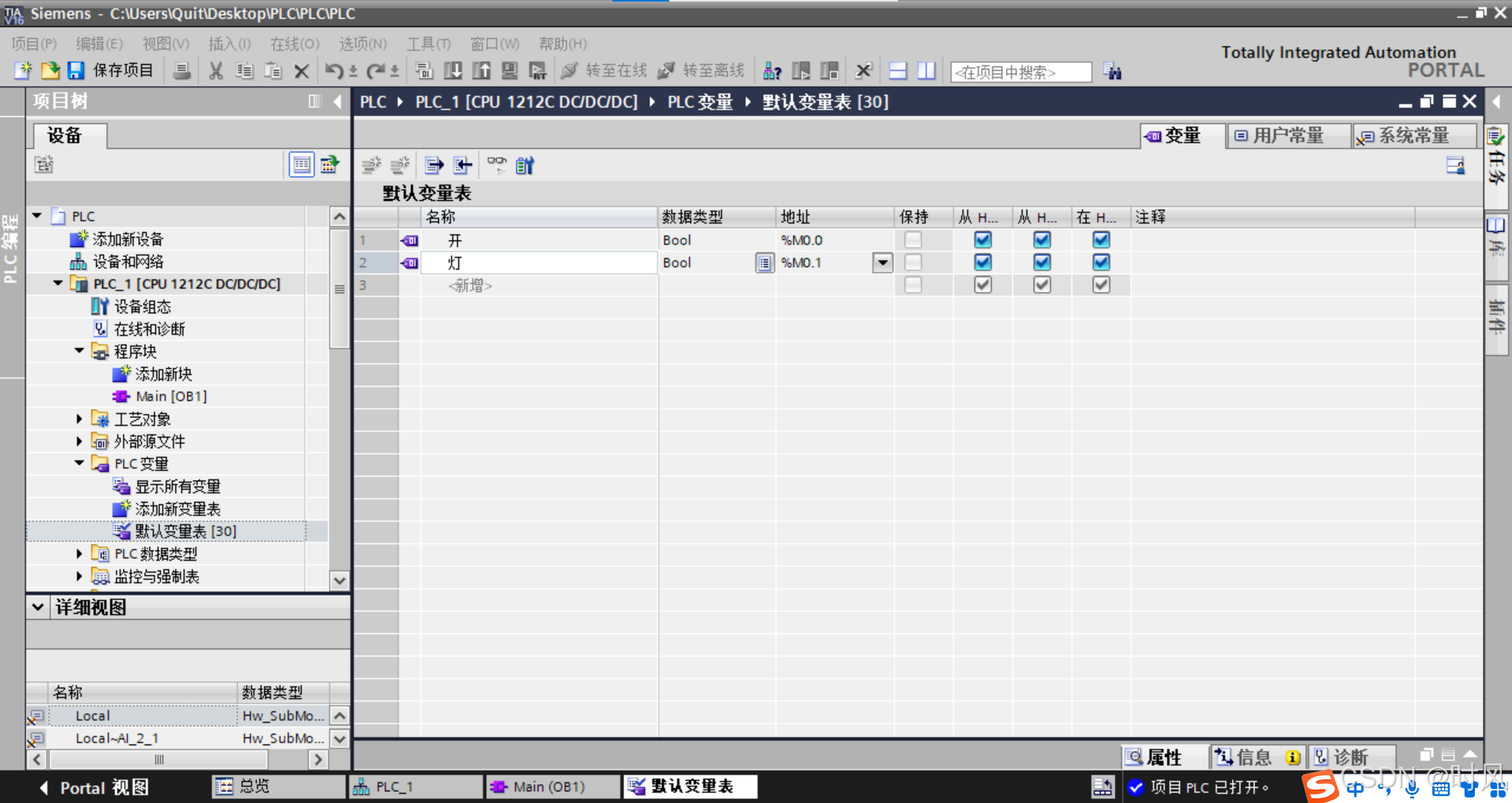Toggle first HMI accessible checkbox for 开
1512x803 pixels.
point(982,239)
